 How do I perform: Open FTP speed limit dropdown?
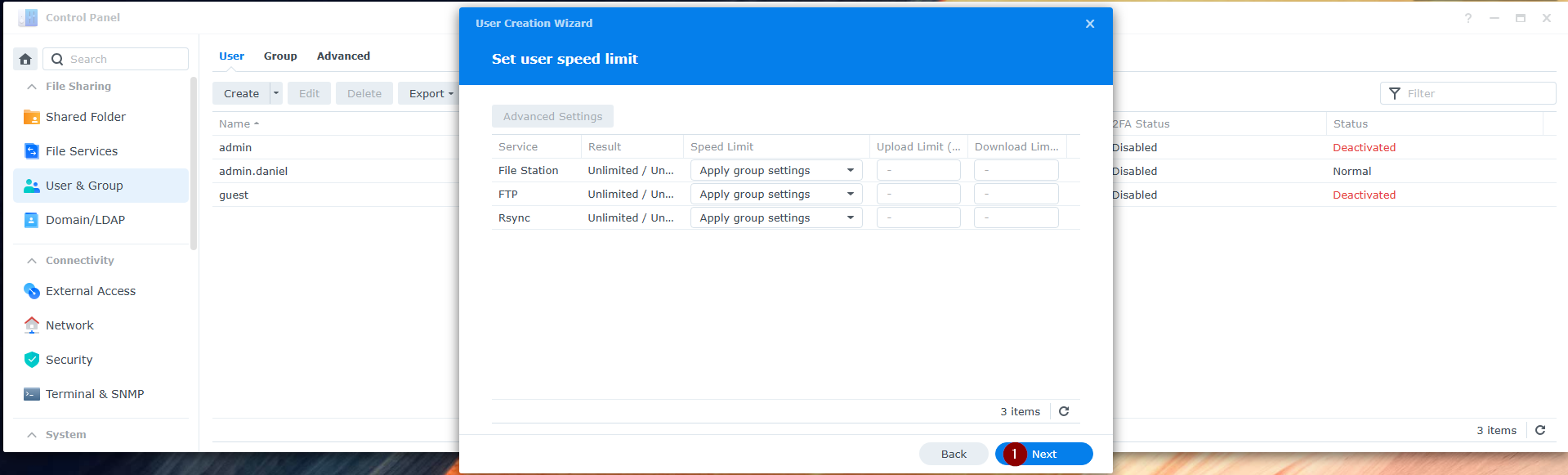(x=775, y=194)
